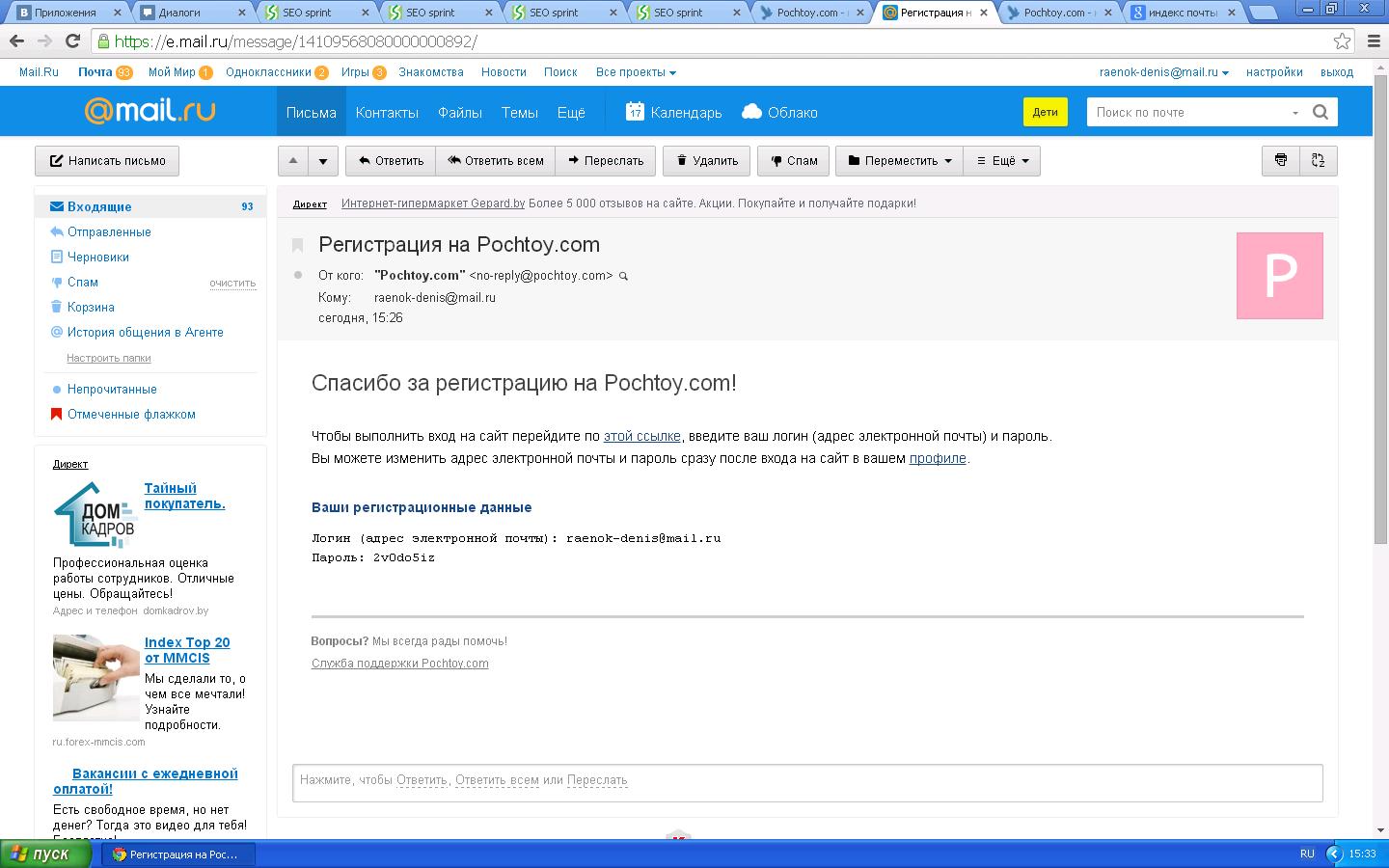Open the Calendar icon in header

pos(635,112)
